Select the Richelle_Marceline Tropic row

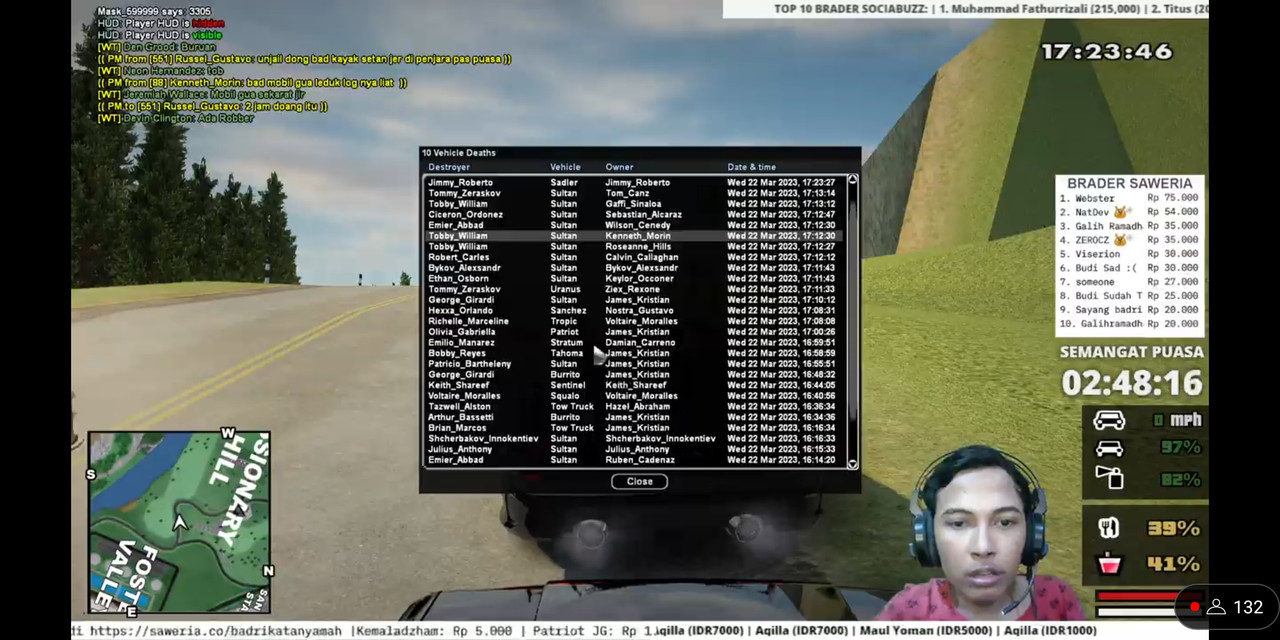(635, 321)
